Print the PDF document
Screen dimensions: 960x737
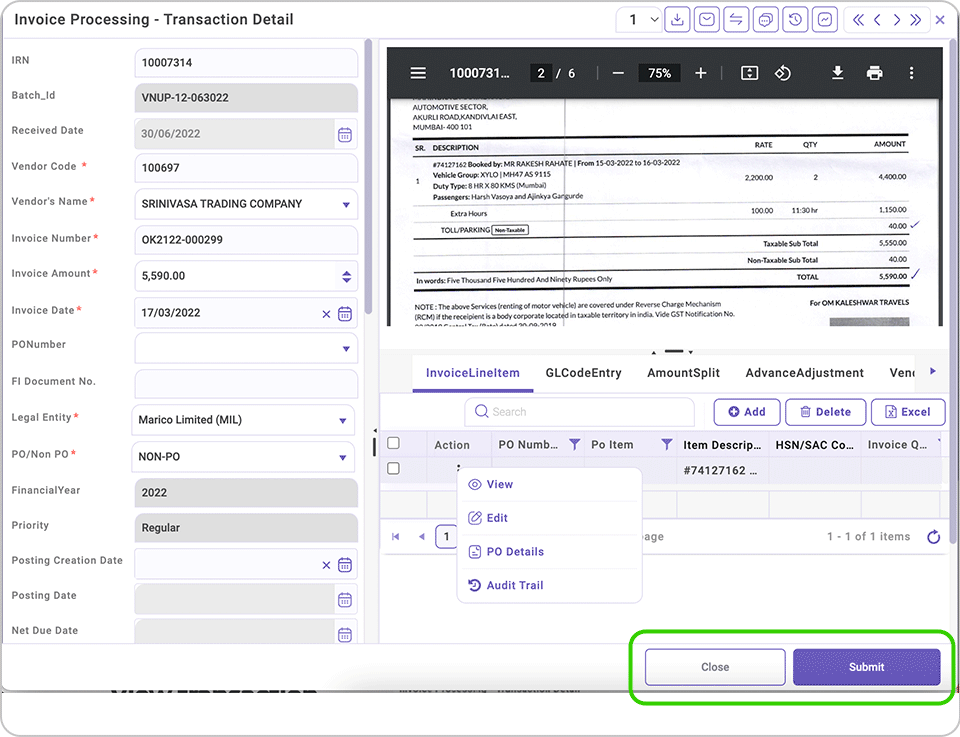click(874, 73)
